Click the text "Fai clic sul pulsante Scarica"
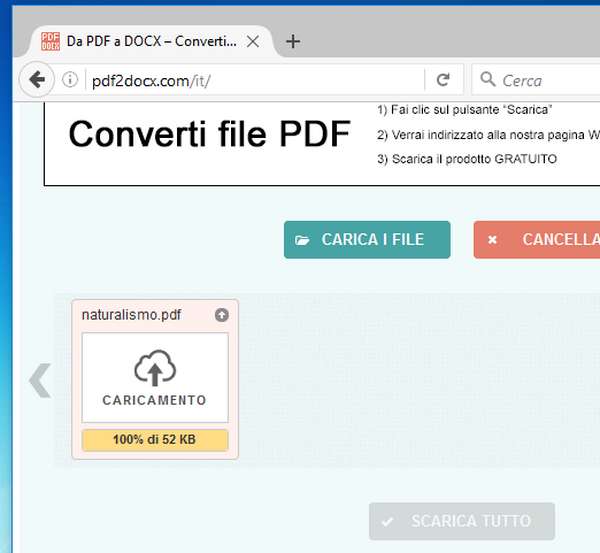Viewport: 600px width, 553px height. point(471,110)
